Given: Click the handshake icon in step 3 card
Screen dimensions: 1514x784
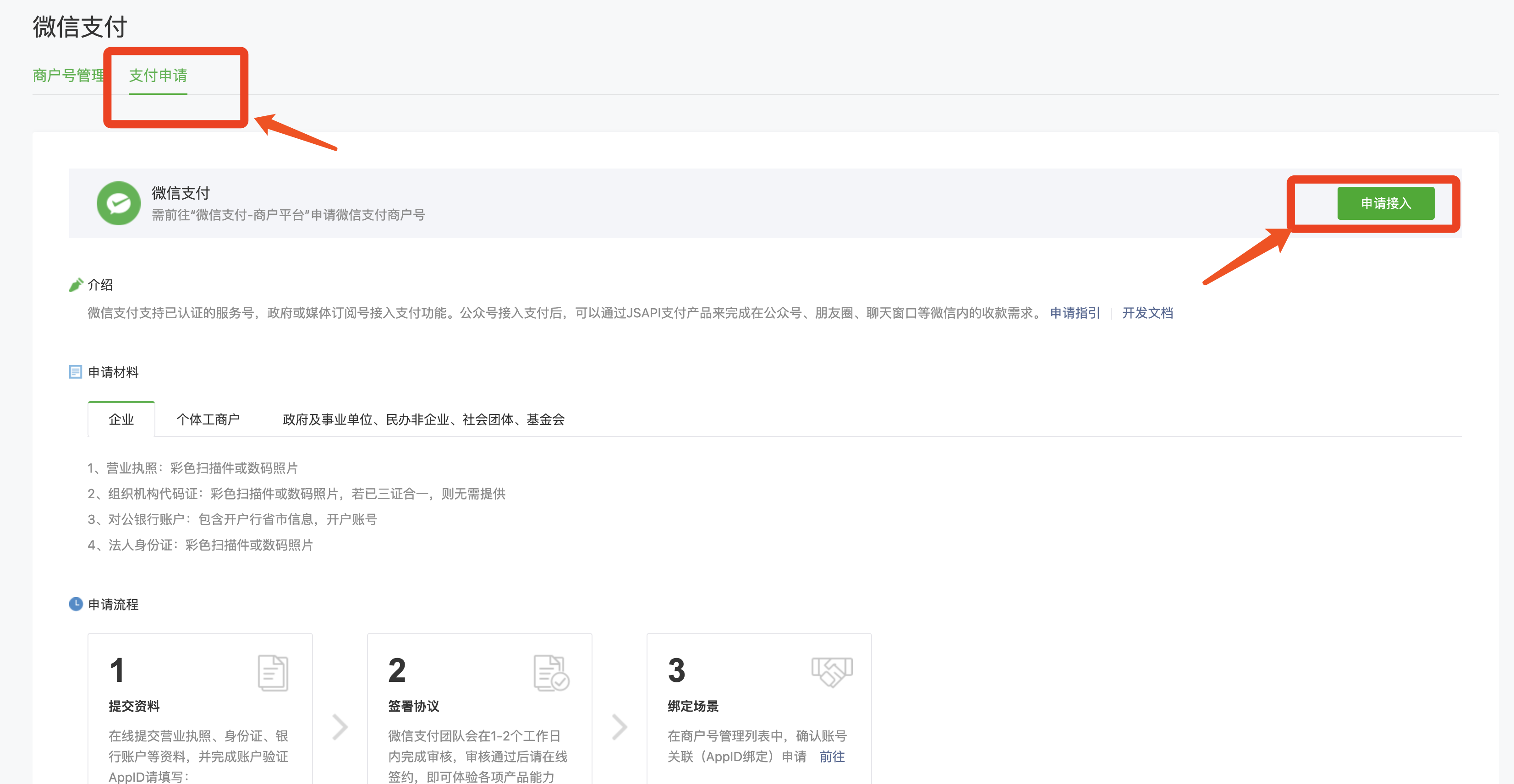Looking at the screenshot, I should pyautogui.click(x=832, y=671).
